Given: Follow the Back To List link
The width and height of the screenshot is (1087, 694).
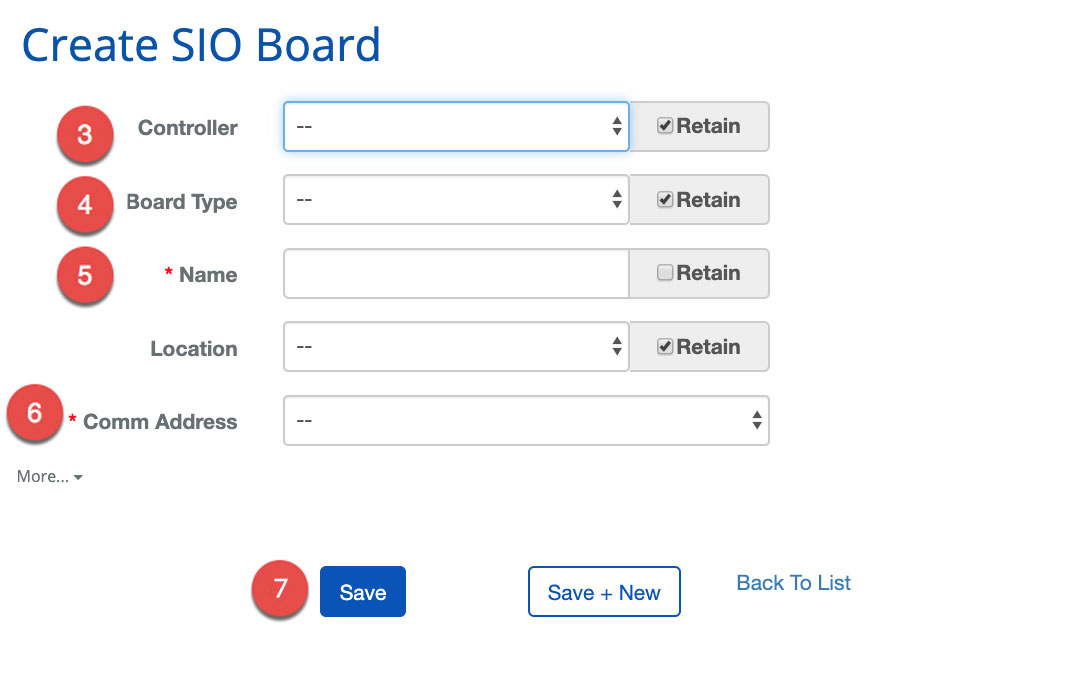Looking at the screenshot, I should 793,582.
